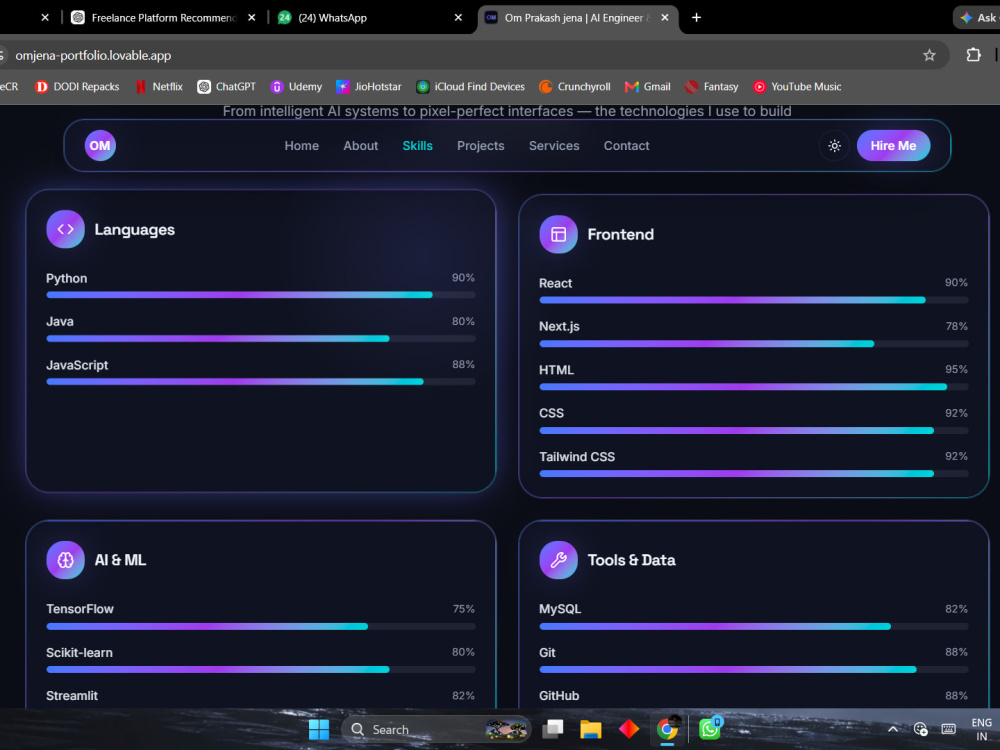
Task: Click the "Scikit-learn" skill label
Action: point(79,652)
